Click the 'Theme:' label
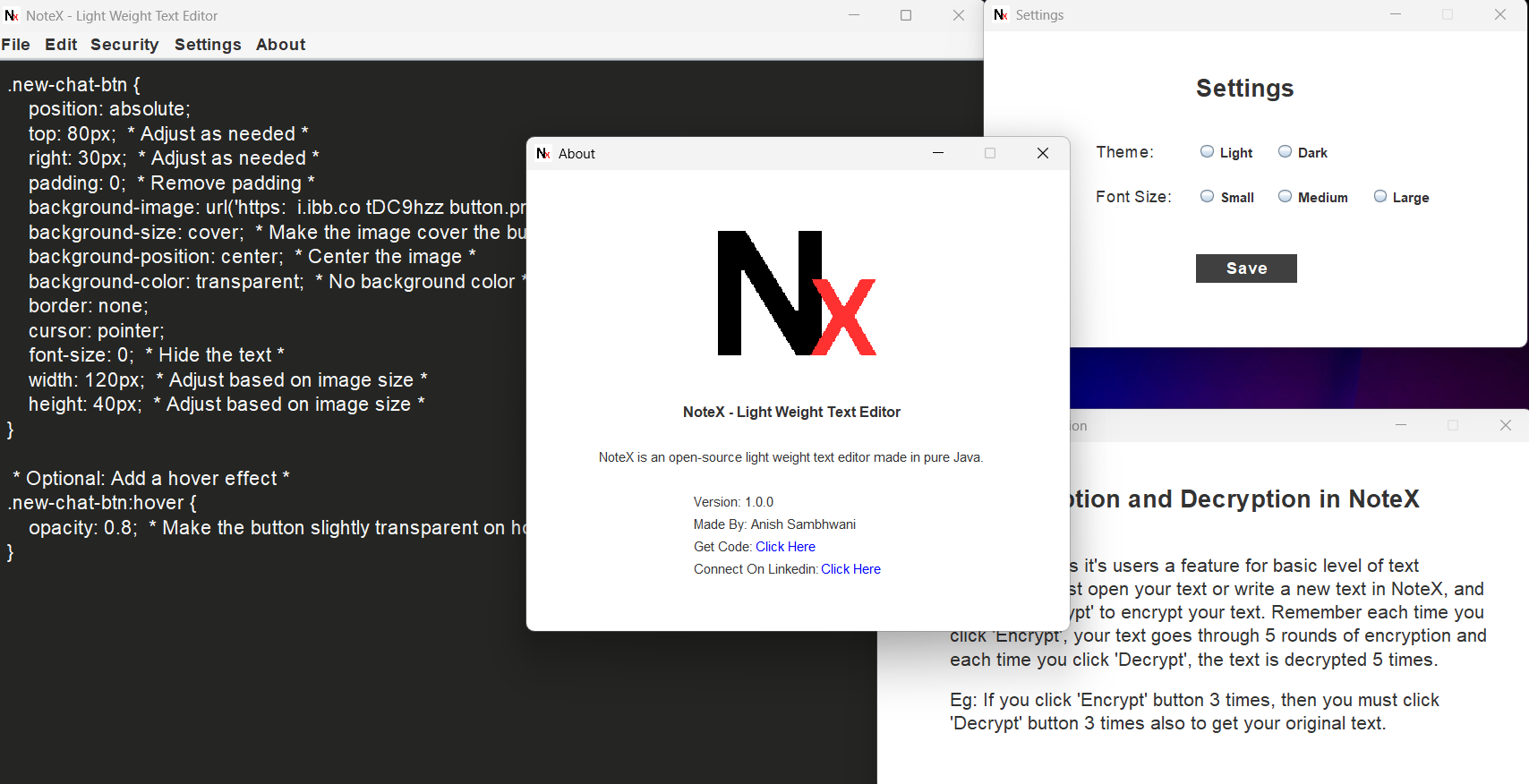Image resolution: width=1529 pixels, height=784 pixels. tap(1124, 152)
